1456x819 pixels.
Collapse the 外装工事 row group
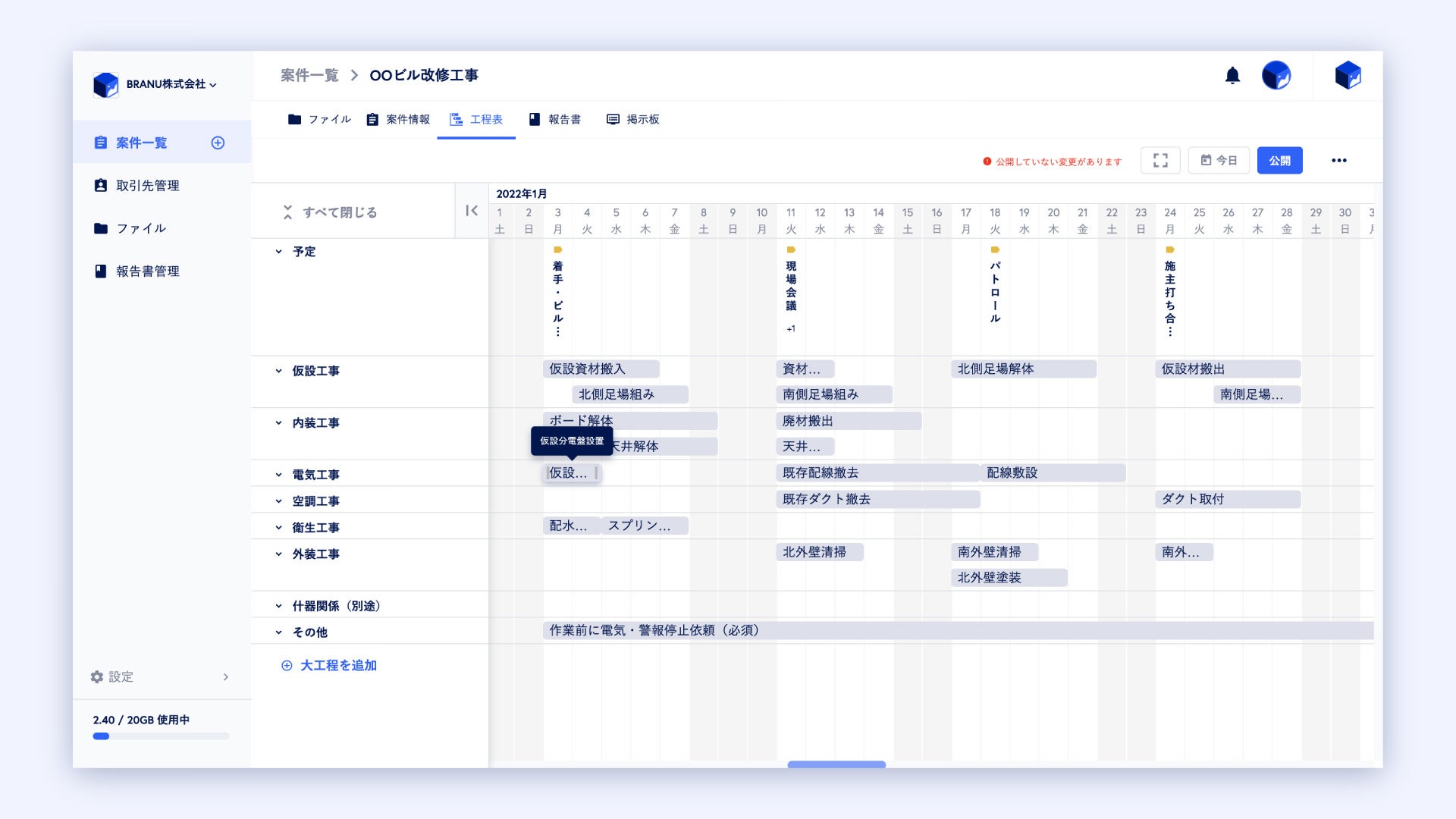pos(278,554)
